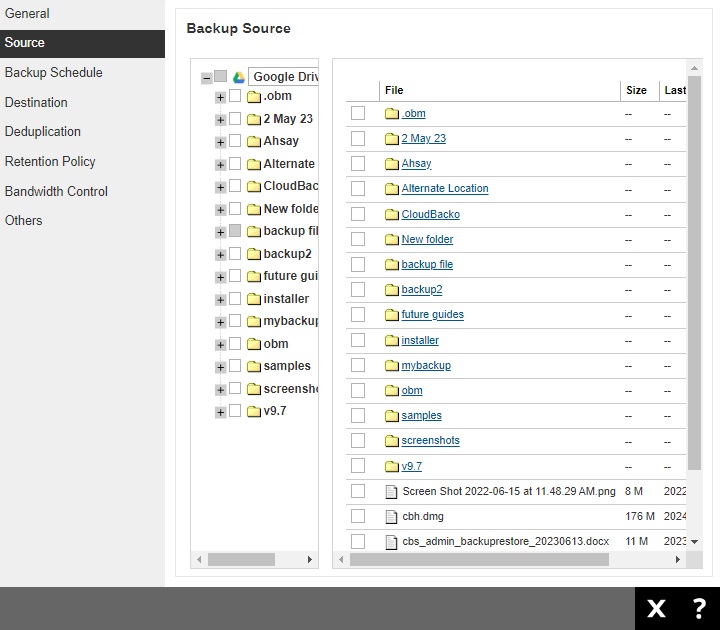720x630 pixels.
Task: Click the Screen Shot png file icon
Action: point(391,492)
